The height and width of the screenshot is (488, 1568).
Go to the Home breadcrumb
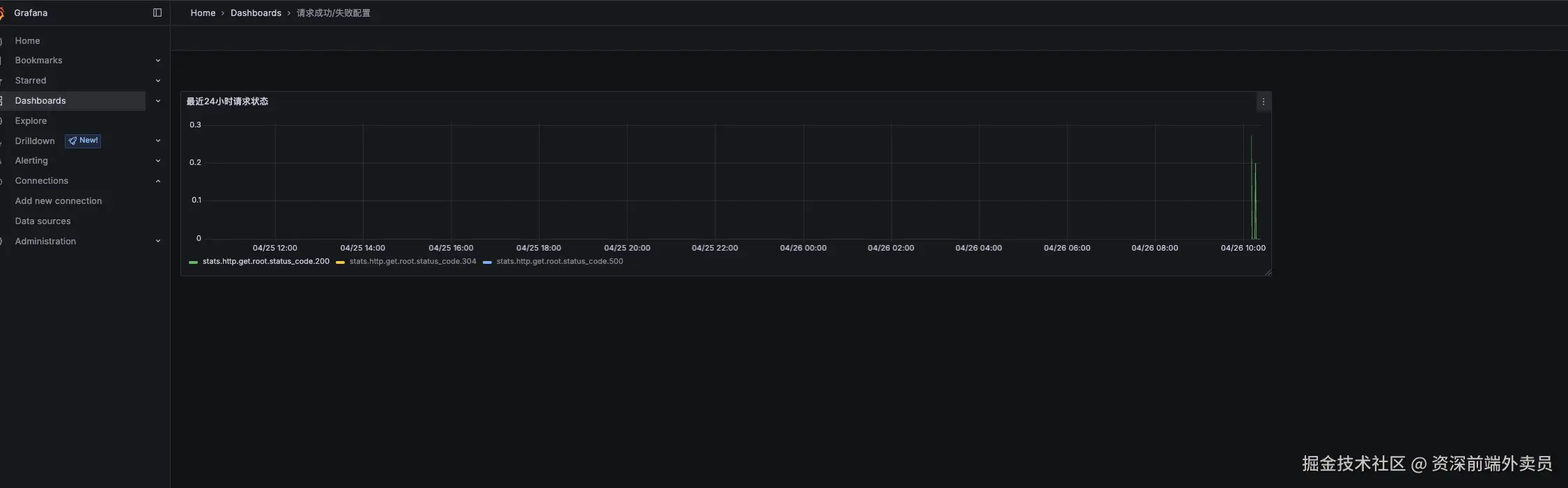pos(203,13)
